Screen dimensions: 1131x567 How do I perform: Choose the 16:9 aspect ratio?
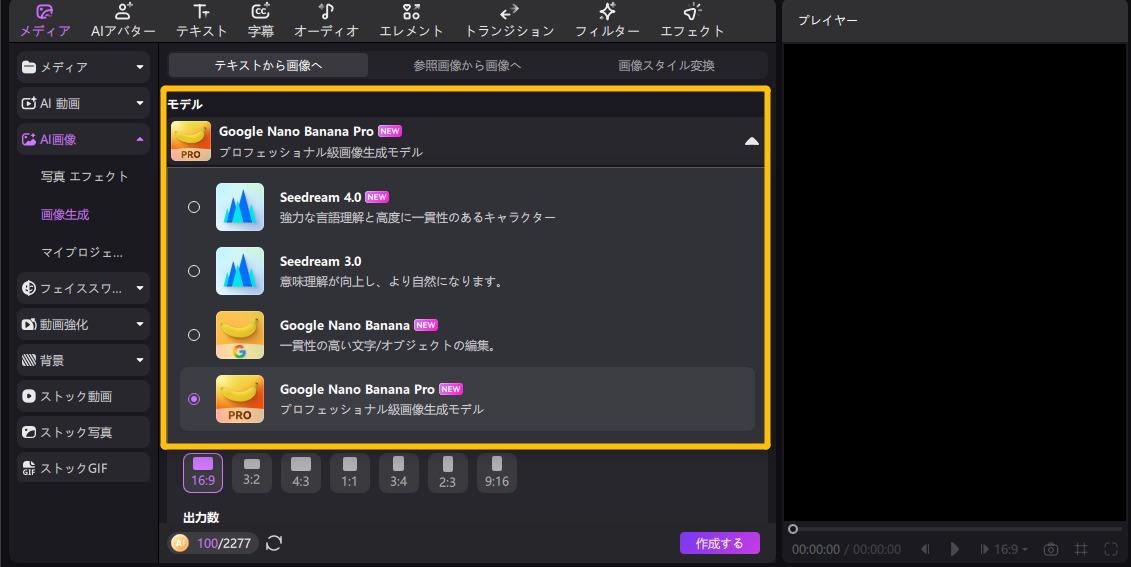click(x=203, y=472)
